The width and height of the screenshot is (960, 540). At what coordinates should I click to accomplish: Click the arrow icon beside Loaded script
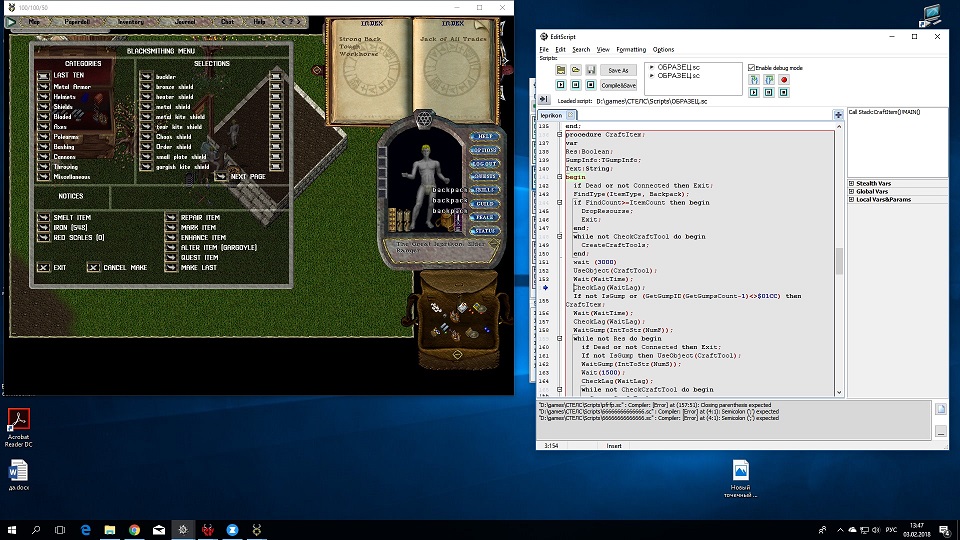544,100
